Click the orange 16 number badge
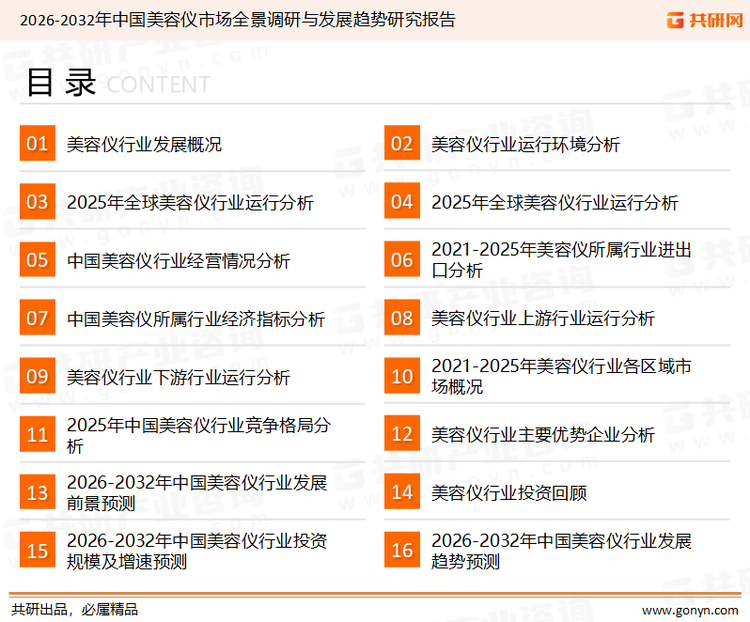 [x=402, y=551]
